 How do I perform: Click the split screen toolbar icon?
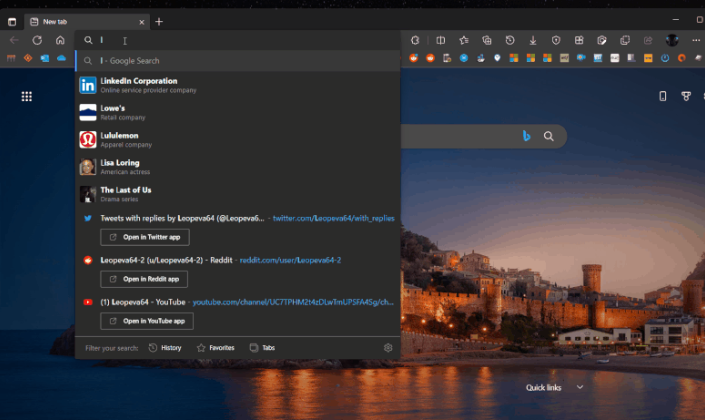(x=441, y=40)
